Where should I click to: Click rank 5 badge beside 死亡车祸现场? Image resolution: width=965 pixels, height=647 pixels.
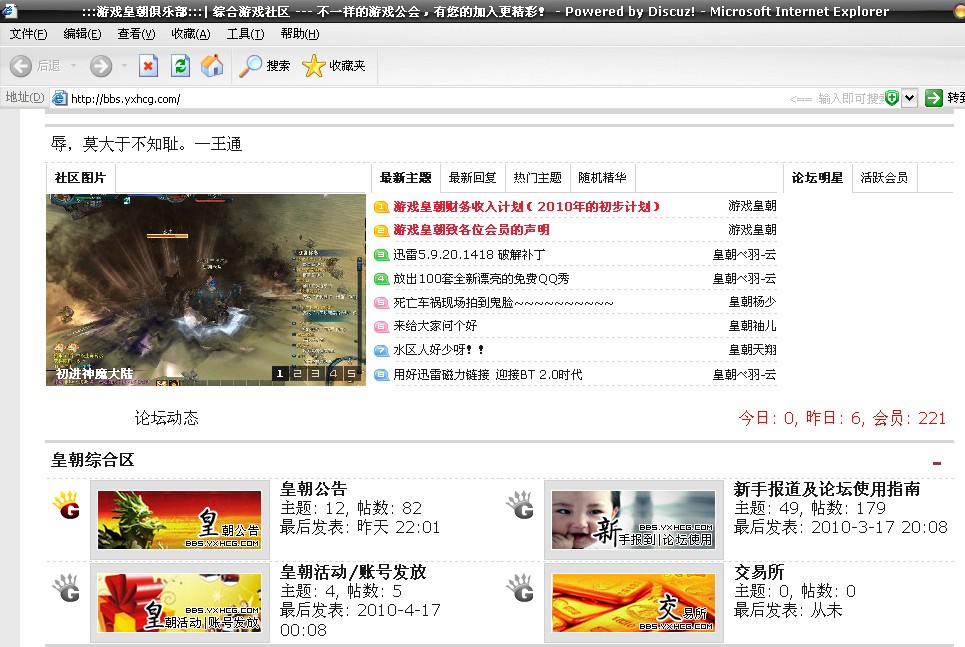[381, 303]
